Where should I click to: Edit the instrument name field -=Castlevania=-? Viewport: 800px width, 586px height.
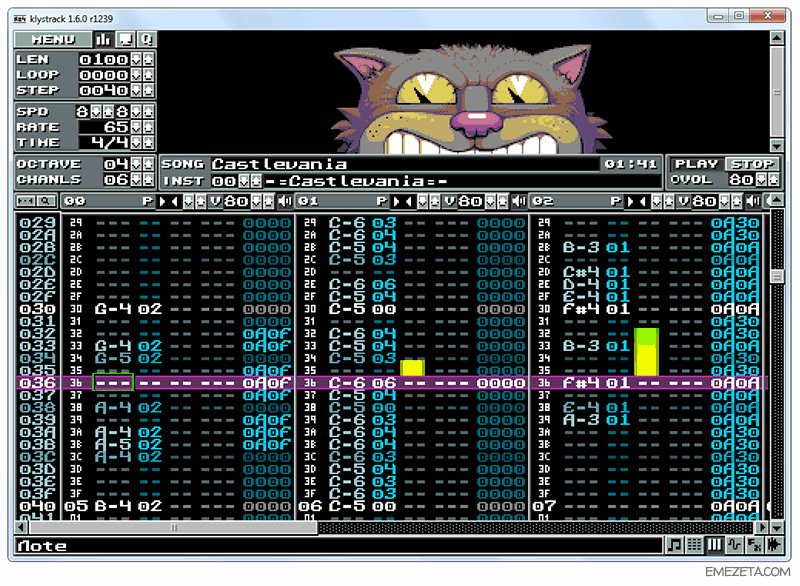pyautogui.click(x=462, y=181)
